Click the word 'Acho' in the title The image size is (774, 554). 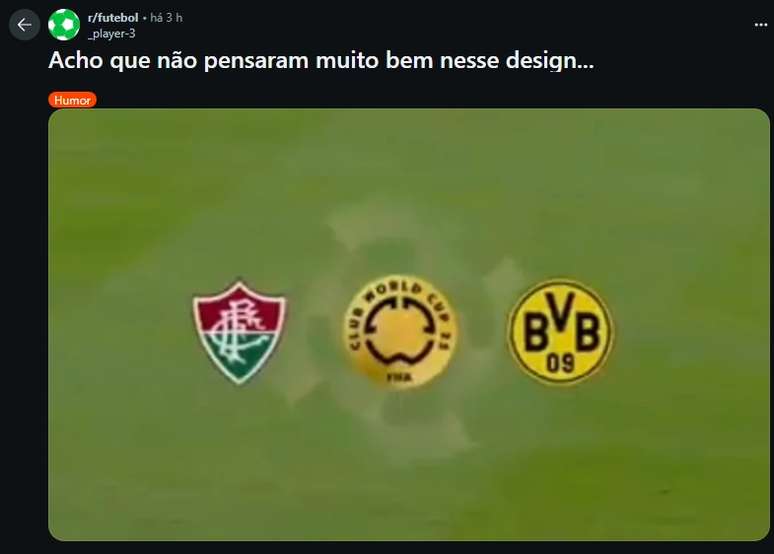coord(76,61)
